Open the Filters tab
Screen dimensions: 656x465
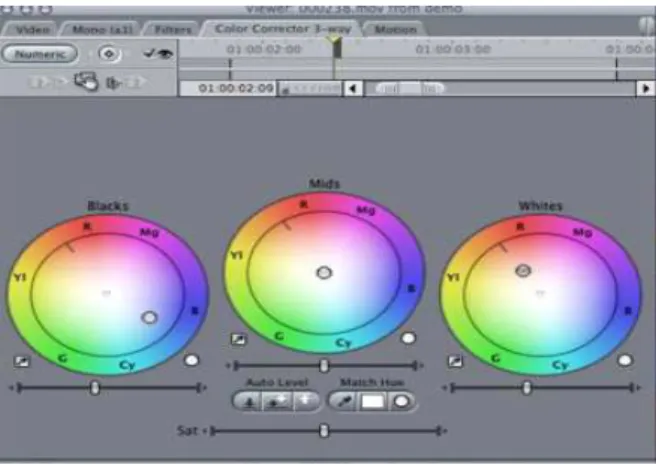pyautogui.click(x=172, y=29)
